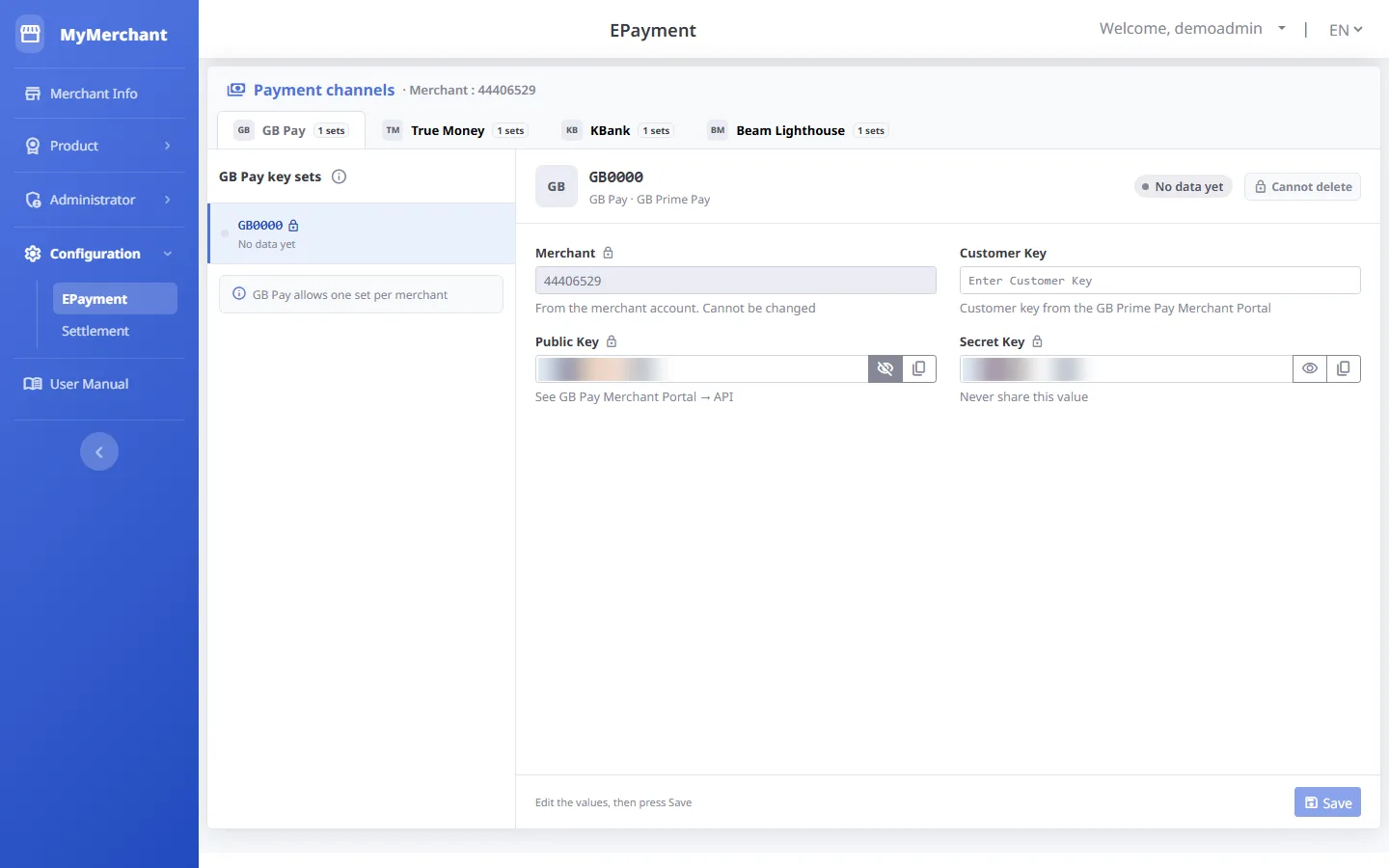Select EPayment submenu item

coord(115,299)
